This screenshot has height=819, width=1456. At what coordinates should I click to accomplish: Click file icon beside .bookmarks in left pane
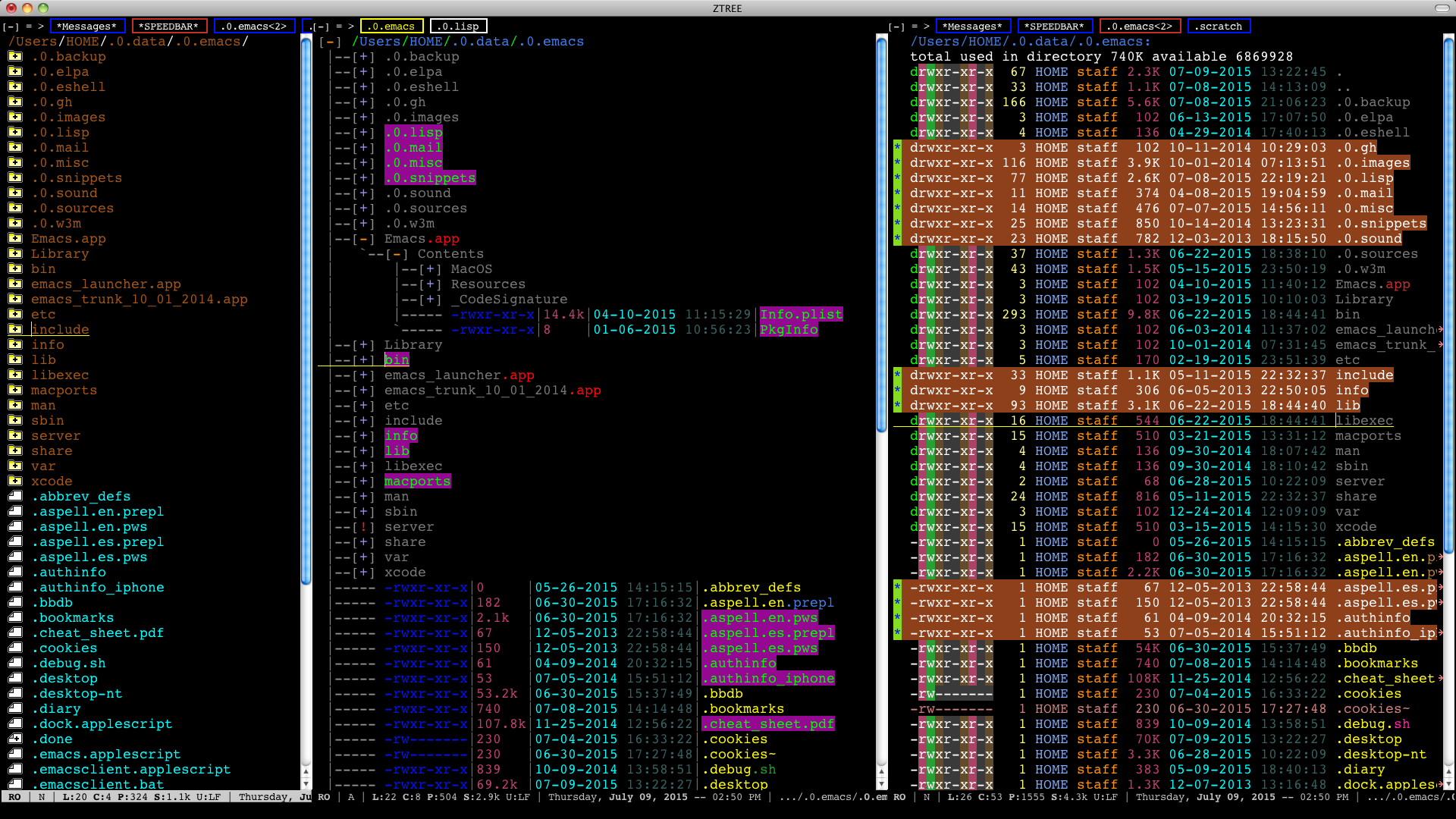pyautogui.click(x=15, y=617)
